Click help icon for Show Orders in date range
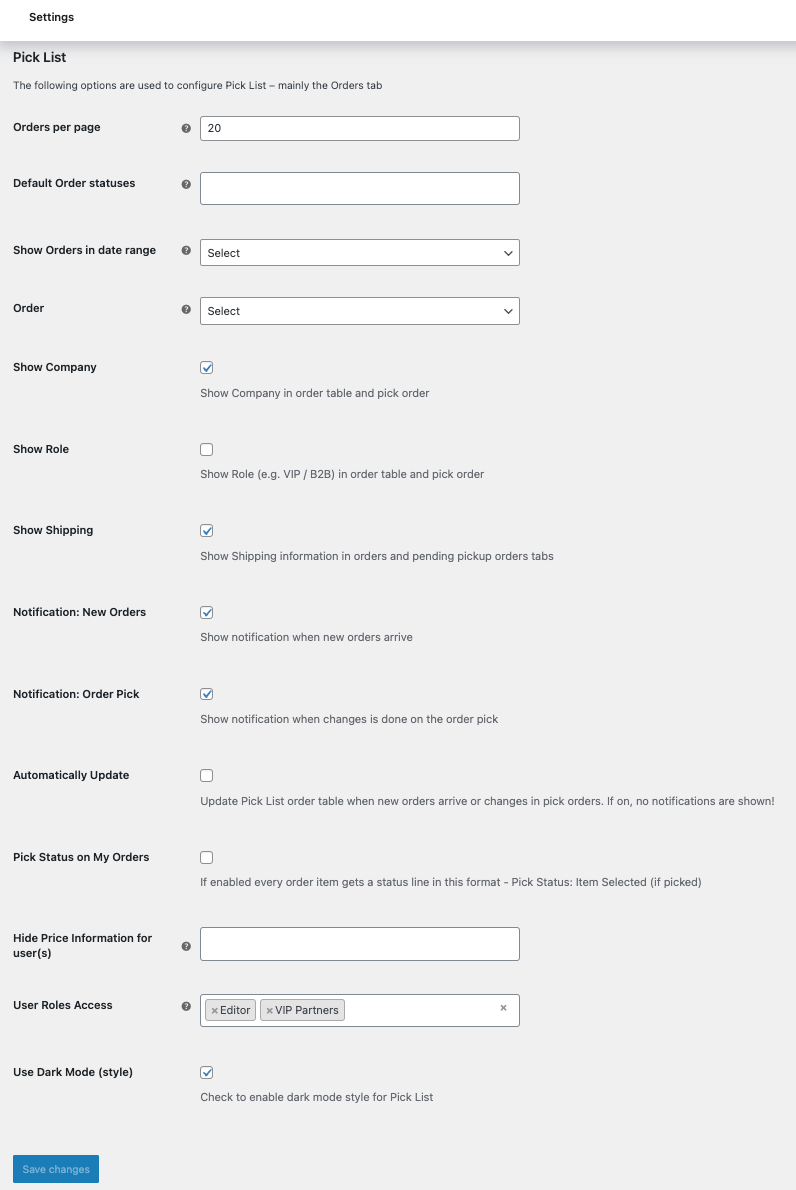The image size is (796, 1190). pos(186,251)
